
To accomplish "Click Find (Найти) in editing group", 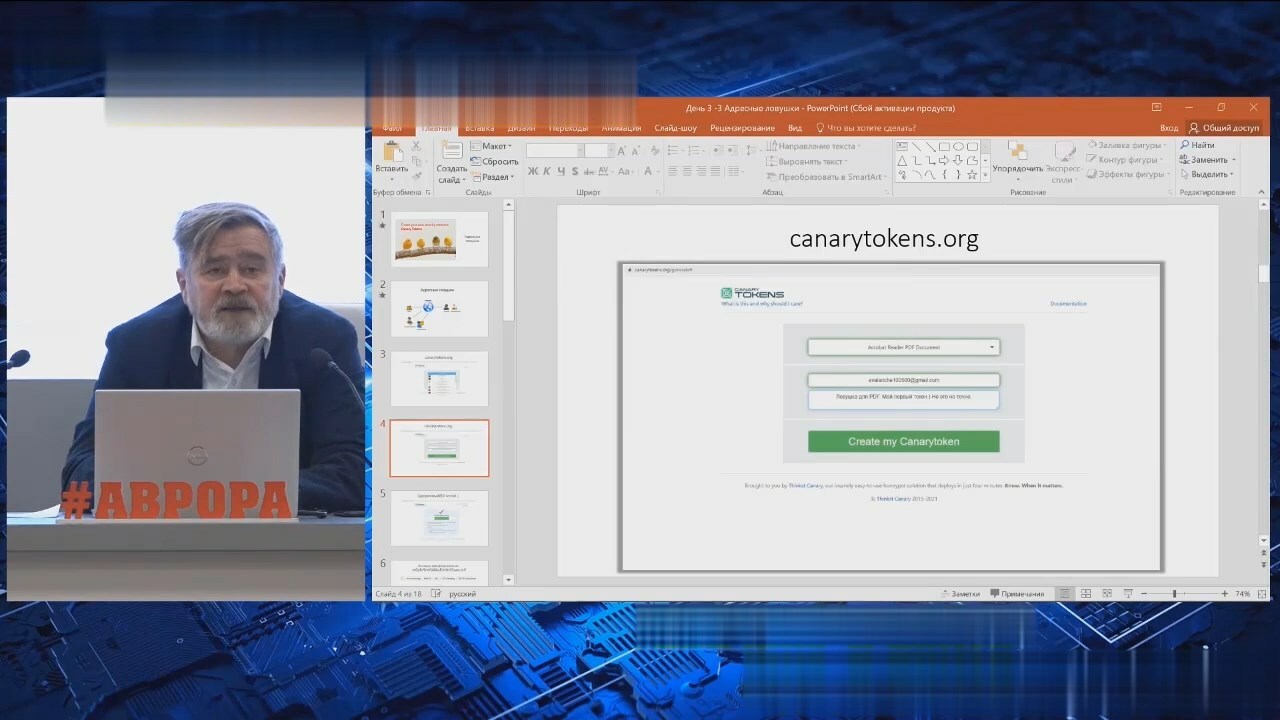I will 1198,145.
